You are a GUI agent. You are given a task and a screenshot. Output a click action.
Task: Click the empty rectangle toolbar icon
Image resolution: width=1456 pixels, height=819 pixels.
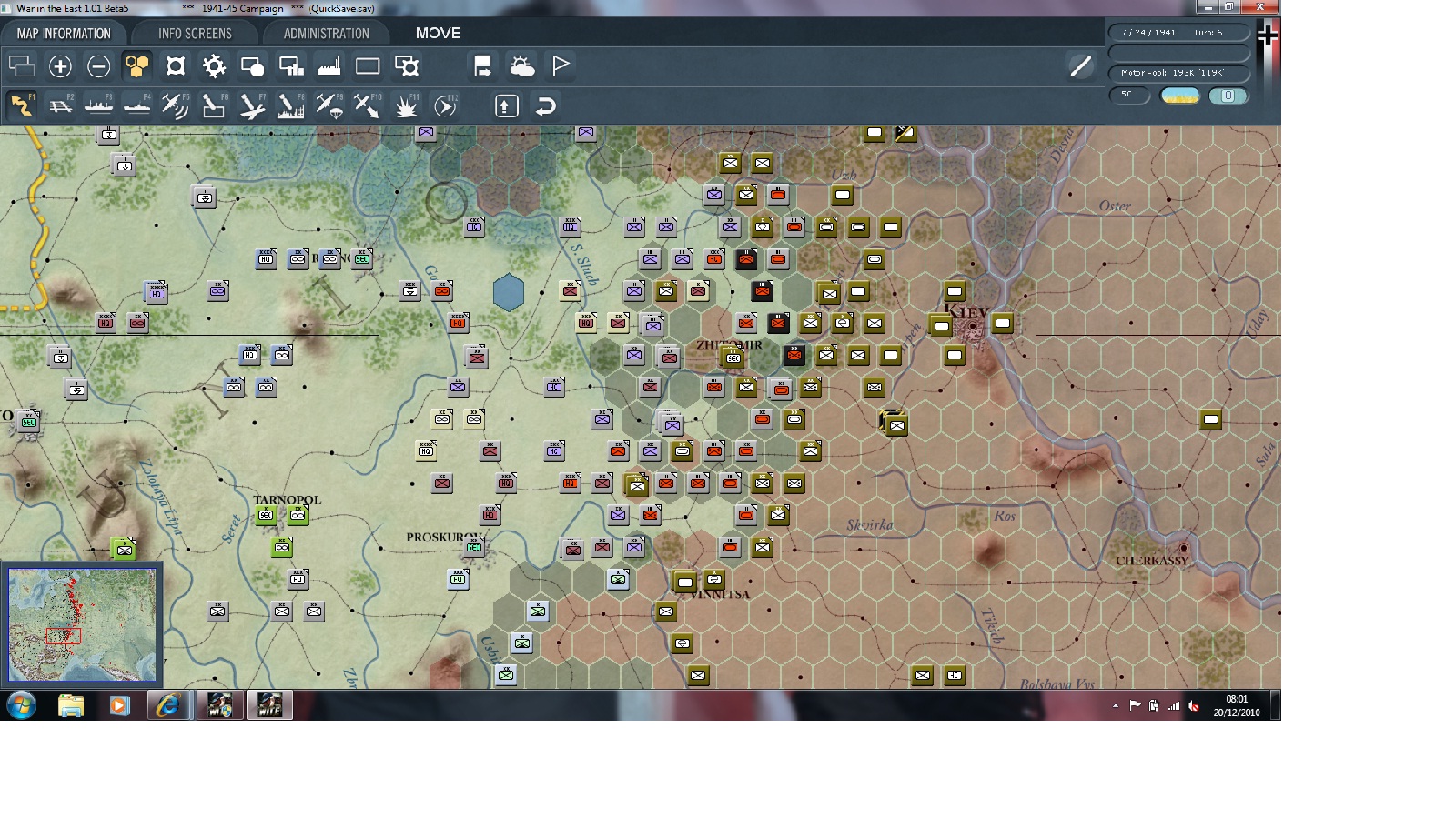point(368,66)
